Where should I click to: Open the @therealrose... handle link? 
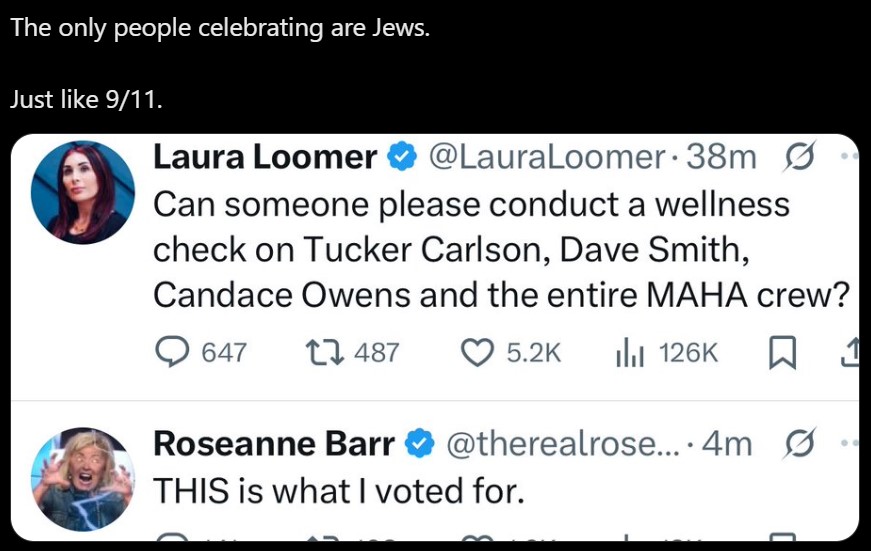tap(563, 444)
